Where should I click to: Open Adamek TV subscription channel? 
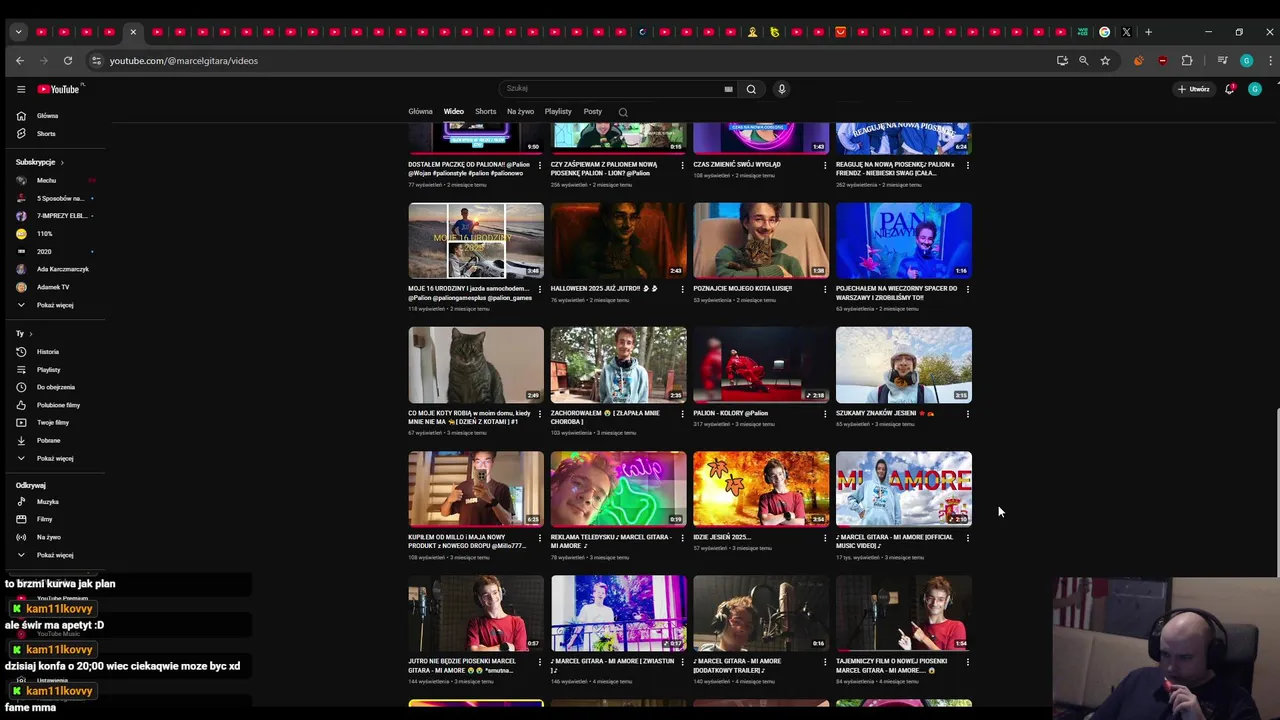[x=53, y=287]
